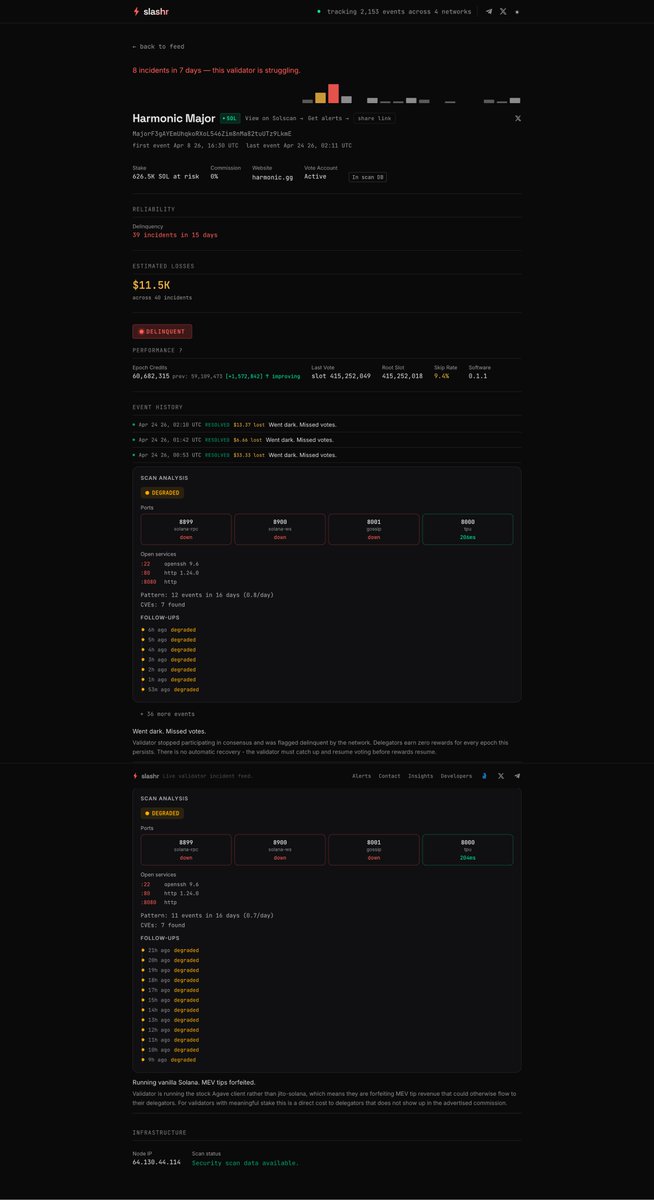654x1200 pixels.
Task: Click the SOL network badge
Action: 230,118
